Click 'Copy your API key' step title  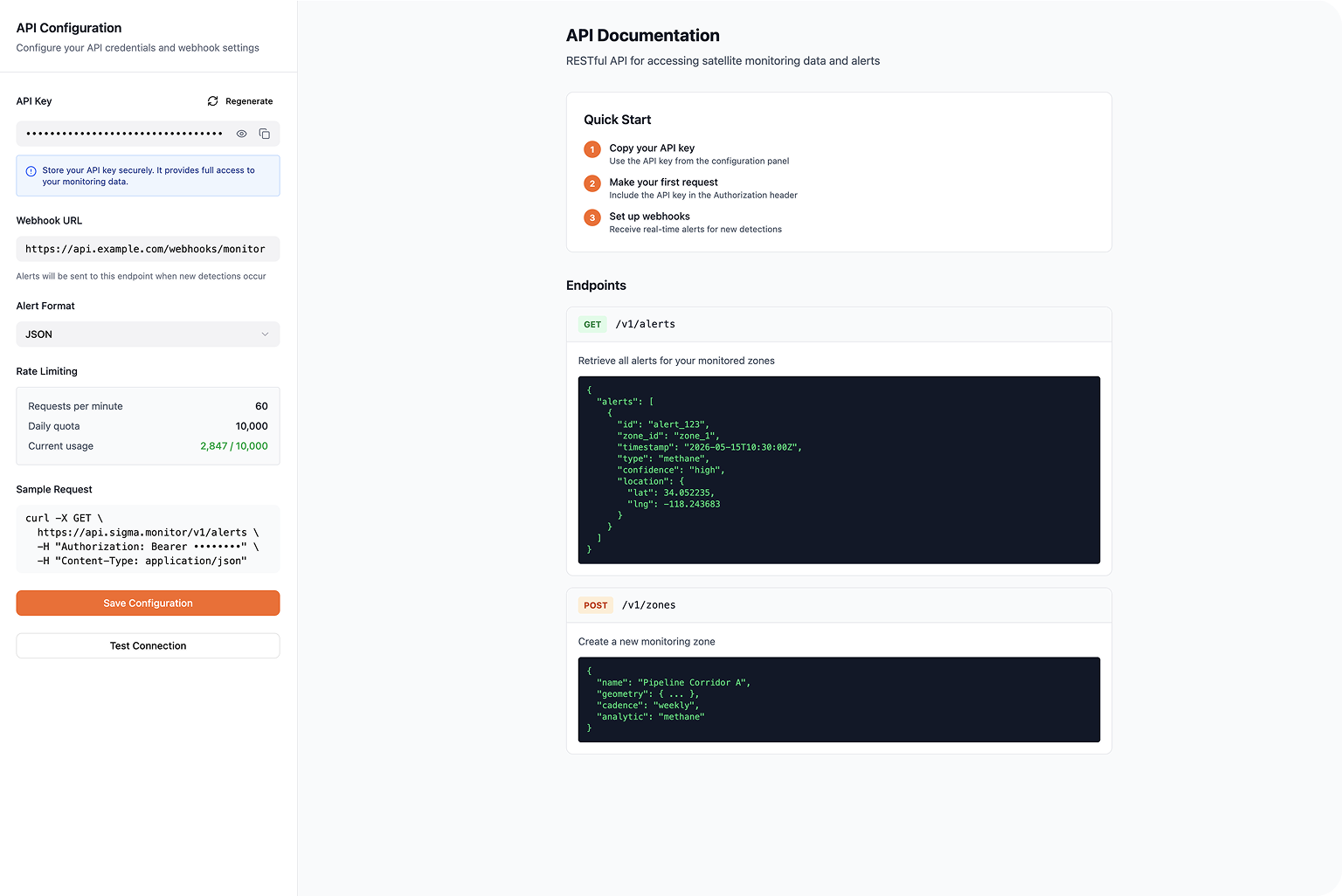(652, 148)
